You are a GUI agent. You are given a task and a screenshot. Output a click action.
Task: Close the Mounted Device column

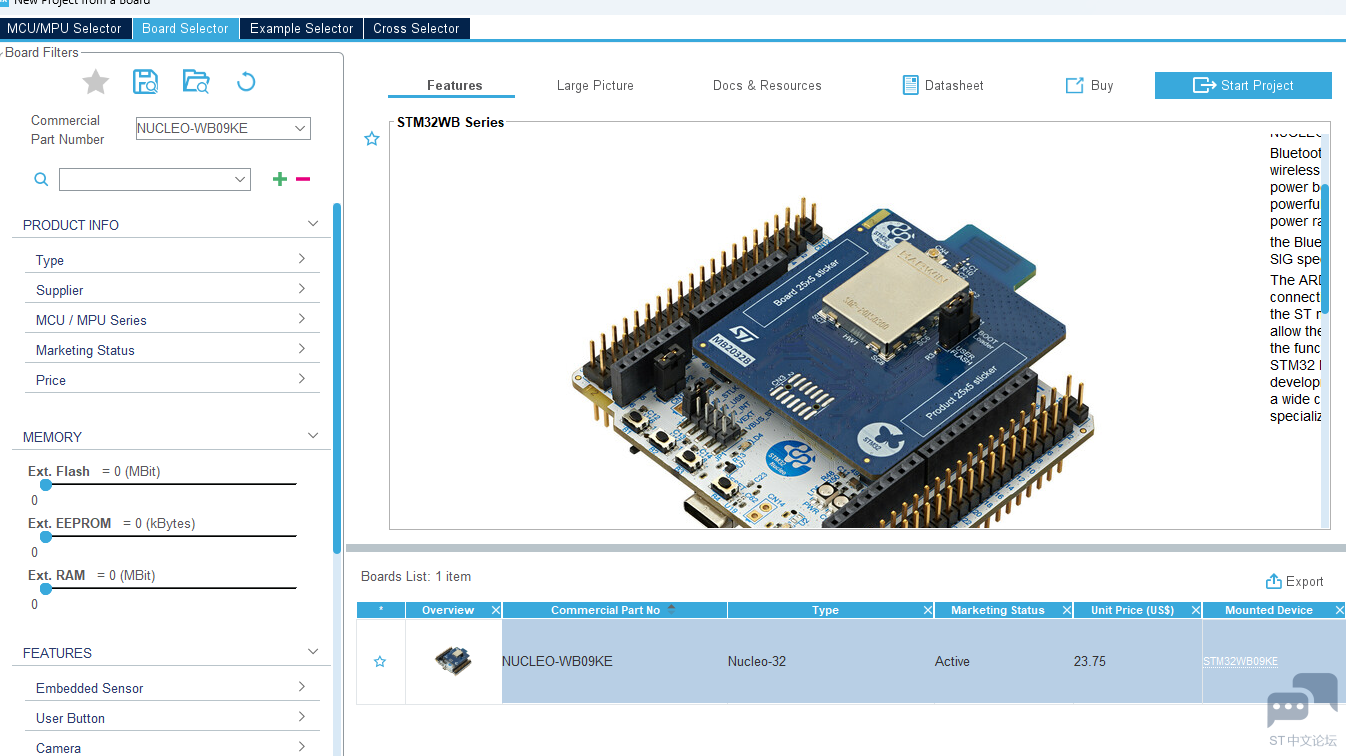pyautogui.click(x=1339, y=610)
